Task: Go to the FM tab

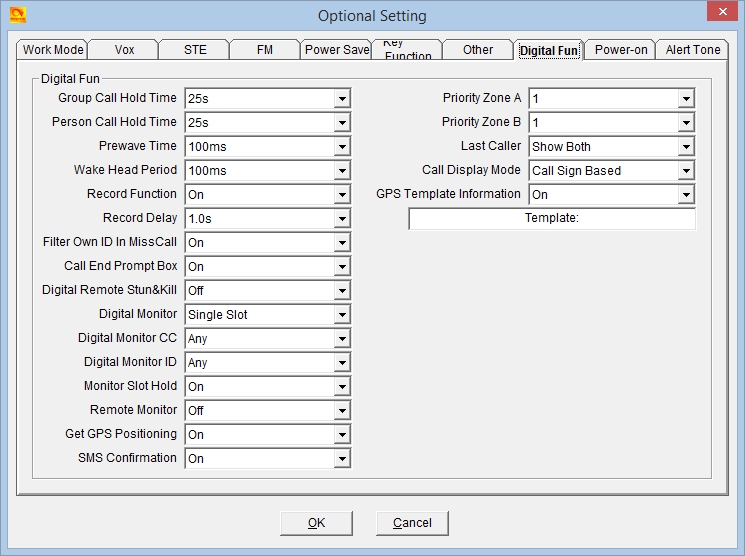Action: (x=265, y=49)
